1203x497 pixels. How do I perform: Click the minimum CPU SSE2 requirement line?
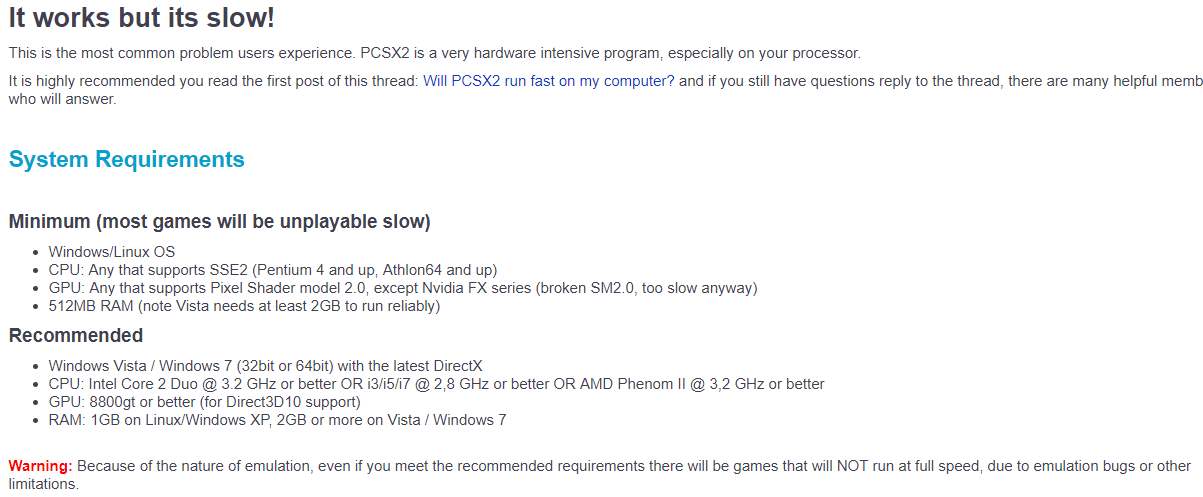pyautogui.click(x=272, y=270)
